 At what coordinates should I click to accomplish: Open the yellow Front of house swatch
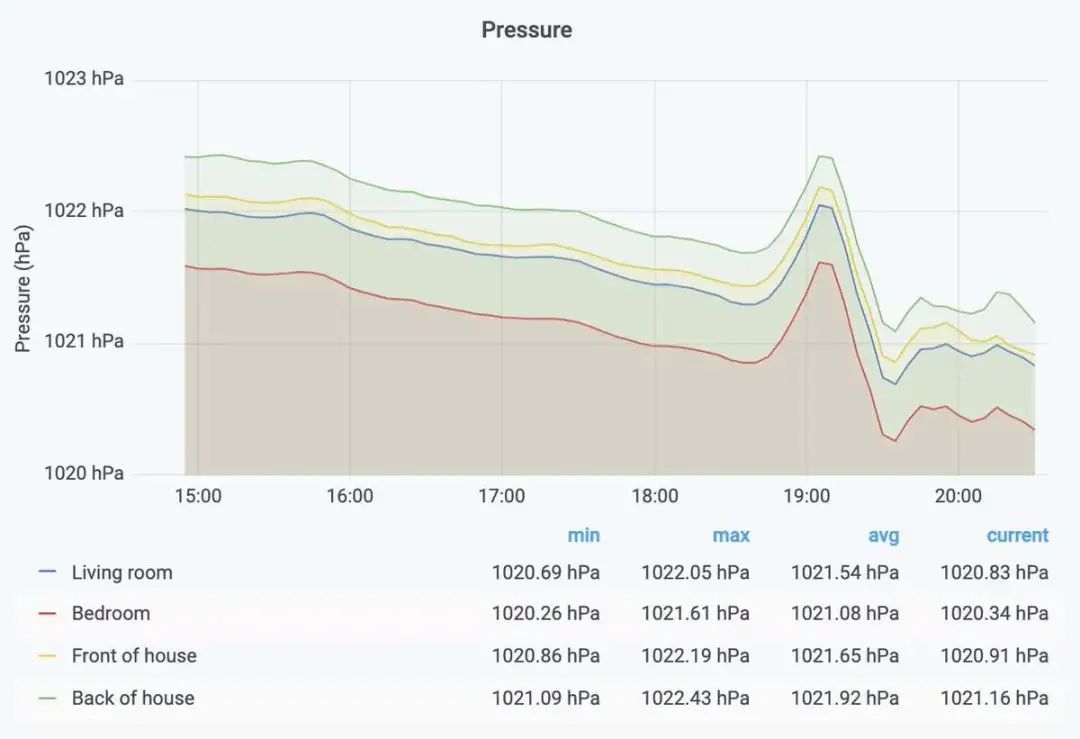point(48,656)
